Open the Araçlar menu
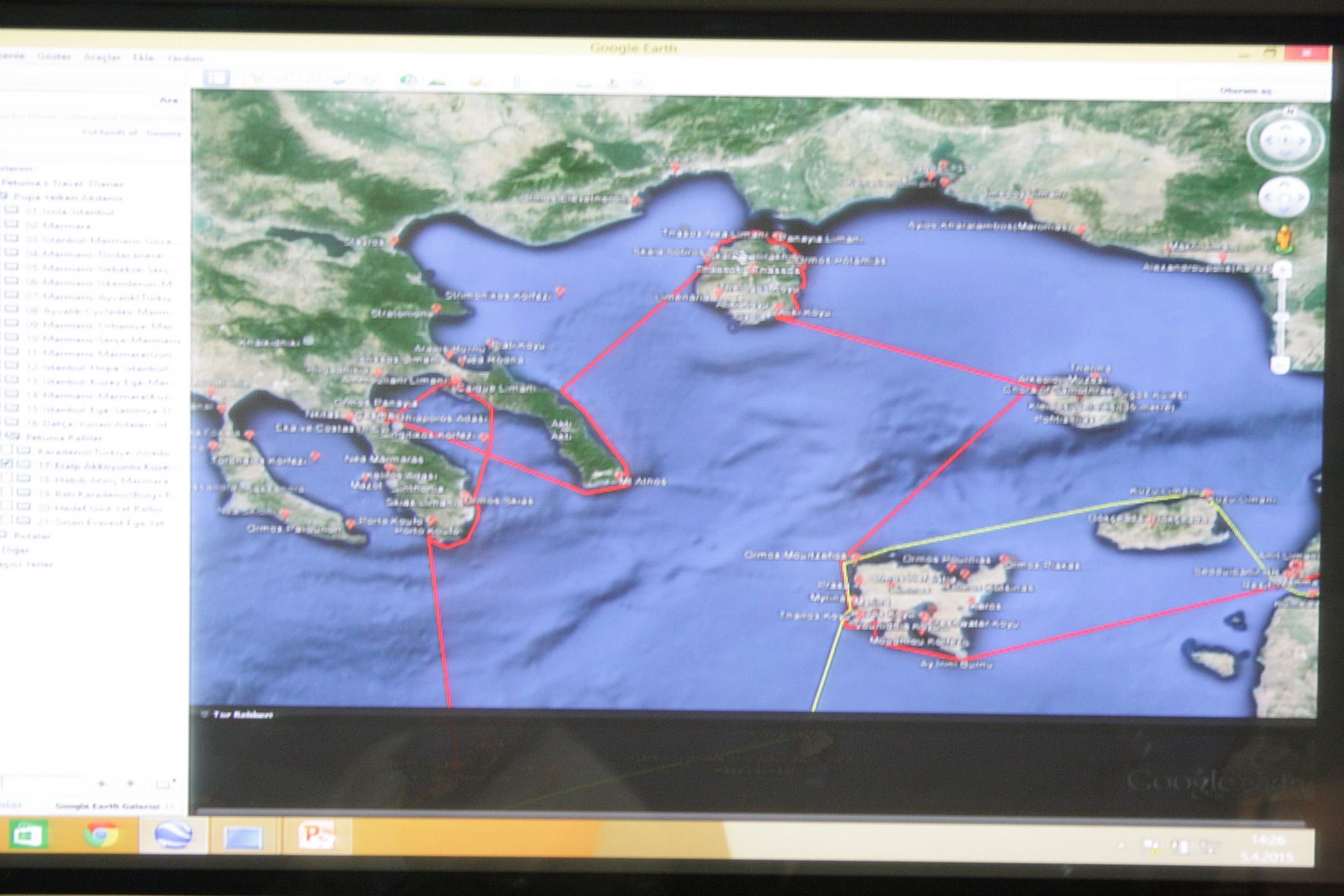 tap(102, 58)
